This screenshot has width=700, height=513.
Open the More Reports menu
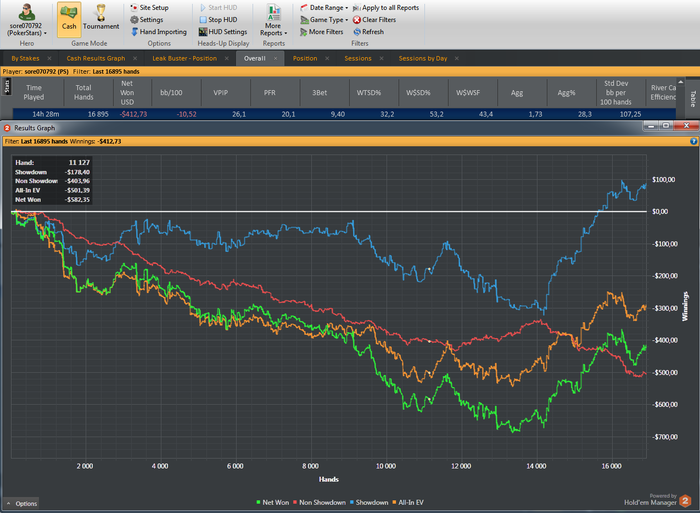(273, 20)
